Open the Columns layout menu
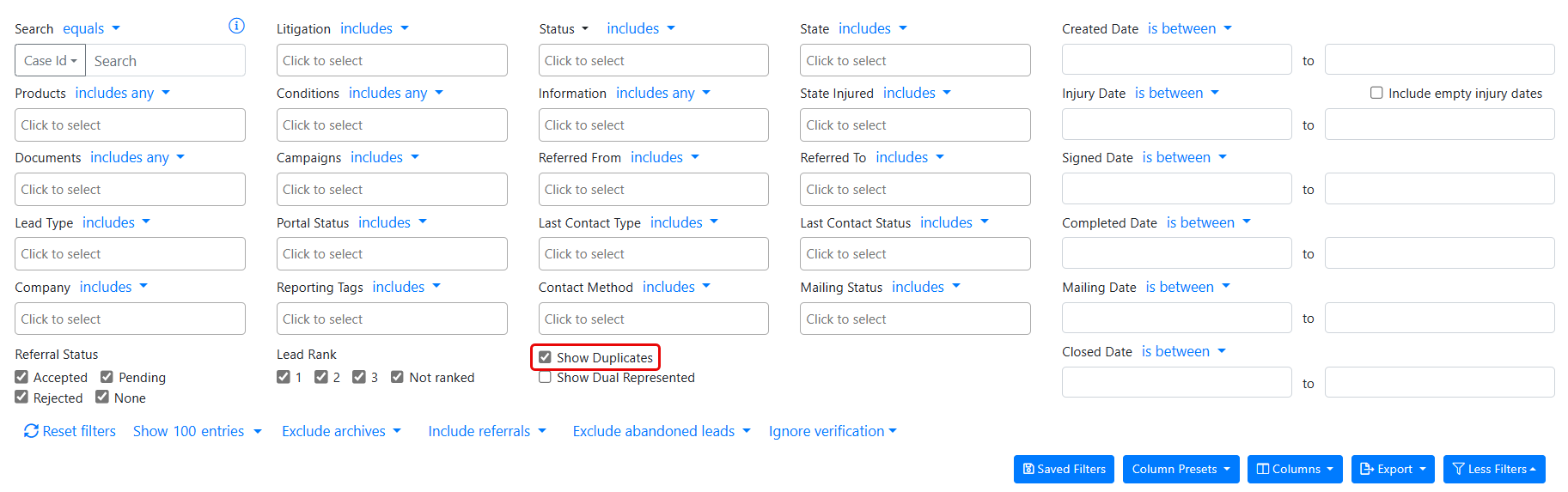Image resolution: width=1568 pixels, height=492 pixels. click(1295, 469)
